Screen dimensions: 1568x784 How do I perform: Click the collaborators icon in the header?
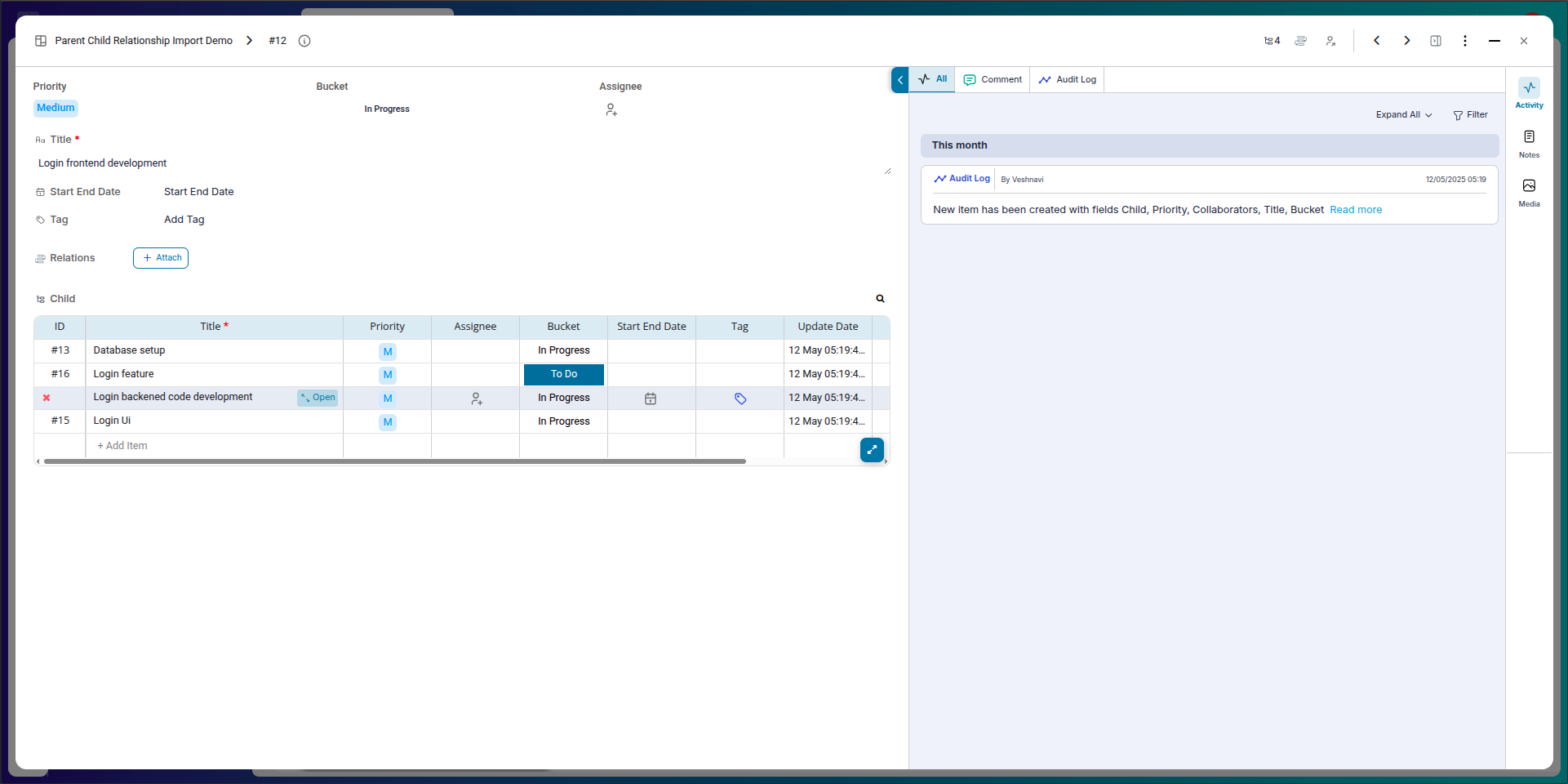[x=1330, y=41]
